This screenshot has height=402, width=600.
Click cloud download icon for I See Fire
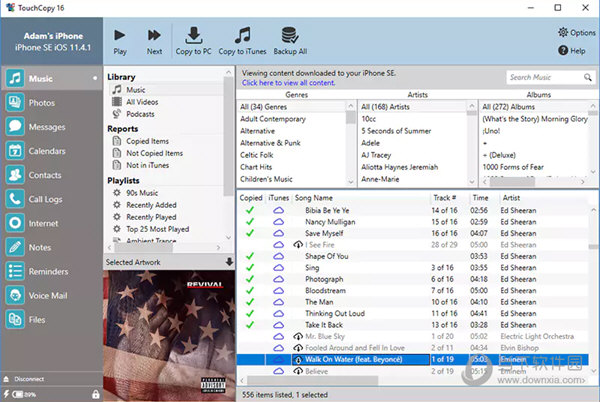(298, 244)
